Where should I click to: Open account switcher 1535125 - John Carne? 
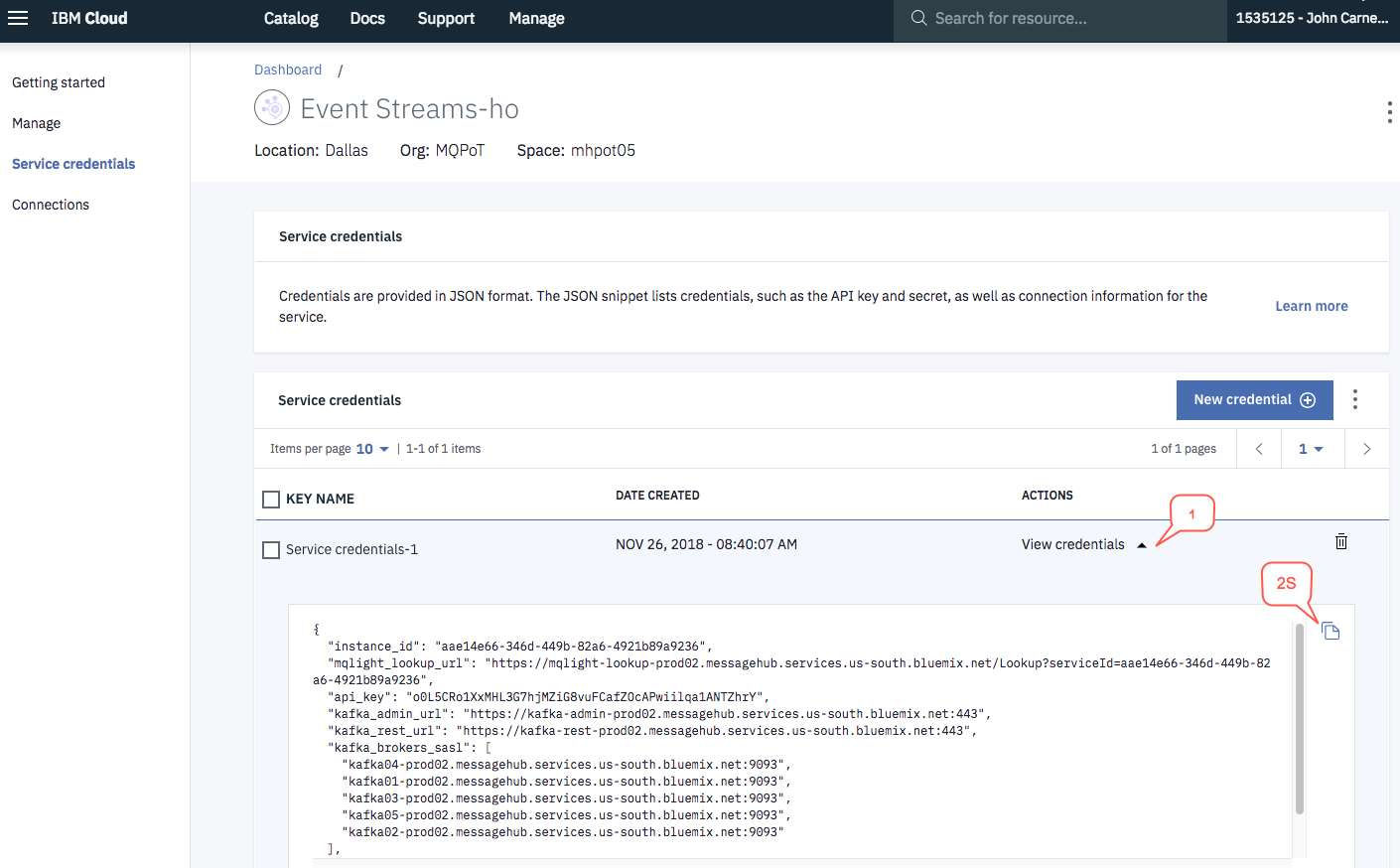coord(1312,18)
